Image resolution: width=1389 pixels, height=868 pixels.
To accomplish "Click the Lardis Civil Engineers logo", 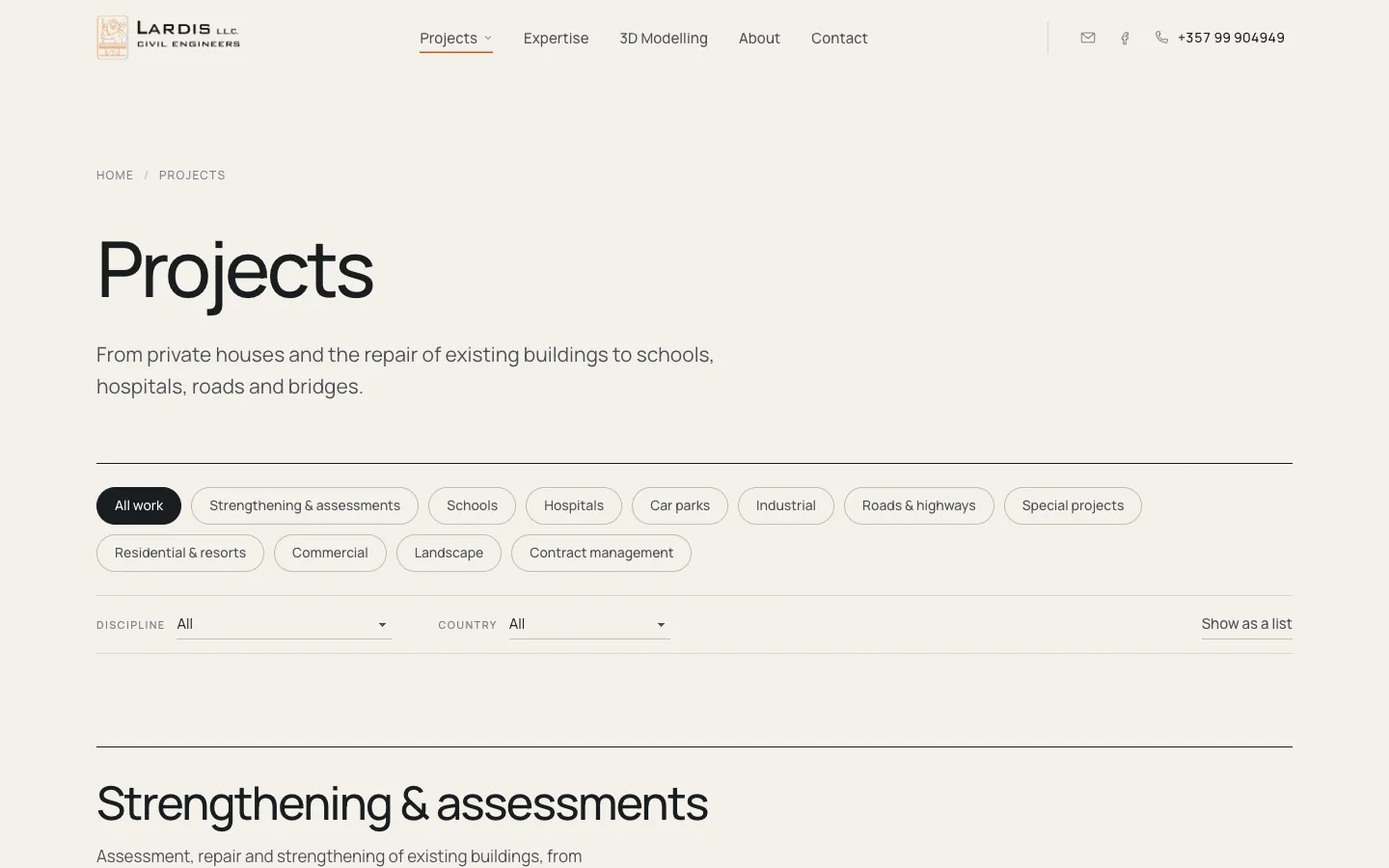I will [169, 38].
